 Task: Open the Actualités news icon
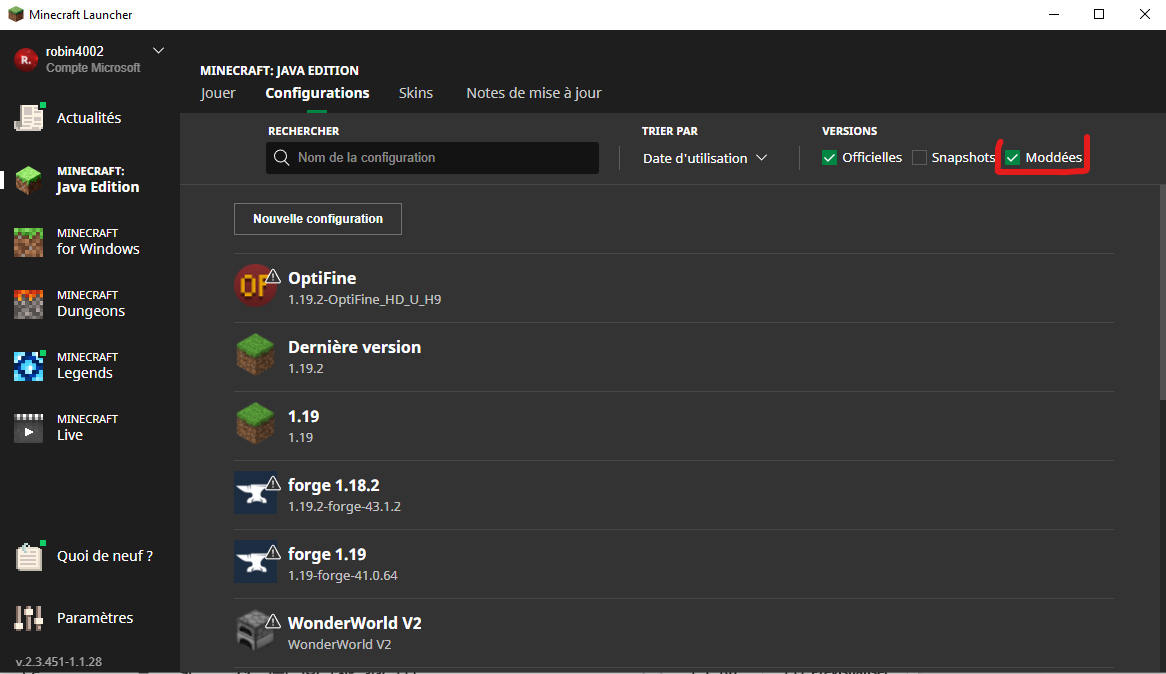(x=29, y=118)
